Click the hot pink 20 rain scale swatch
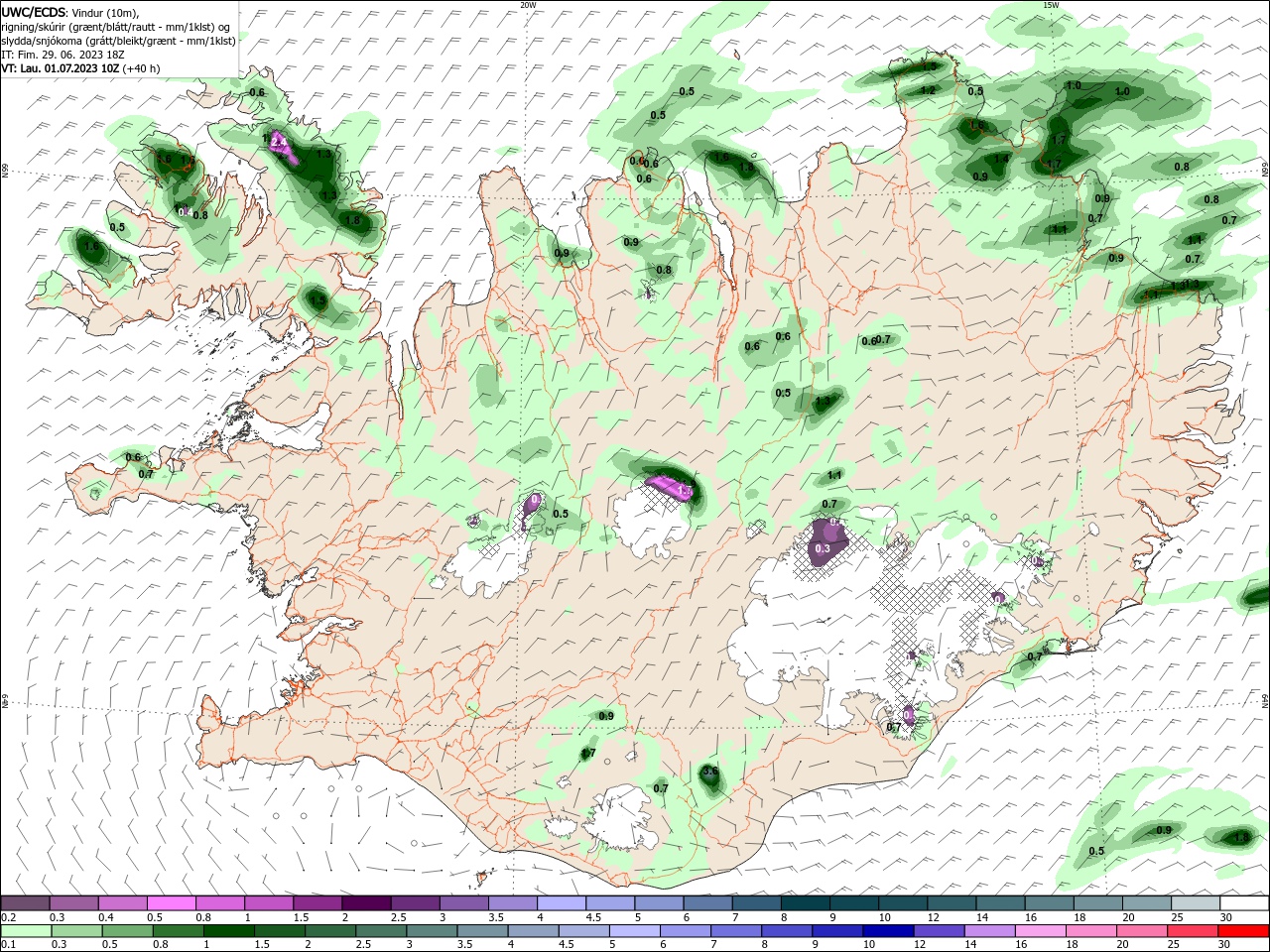The height and width of the screenshot is (952, 1270). 1142,931
